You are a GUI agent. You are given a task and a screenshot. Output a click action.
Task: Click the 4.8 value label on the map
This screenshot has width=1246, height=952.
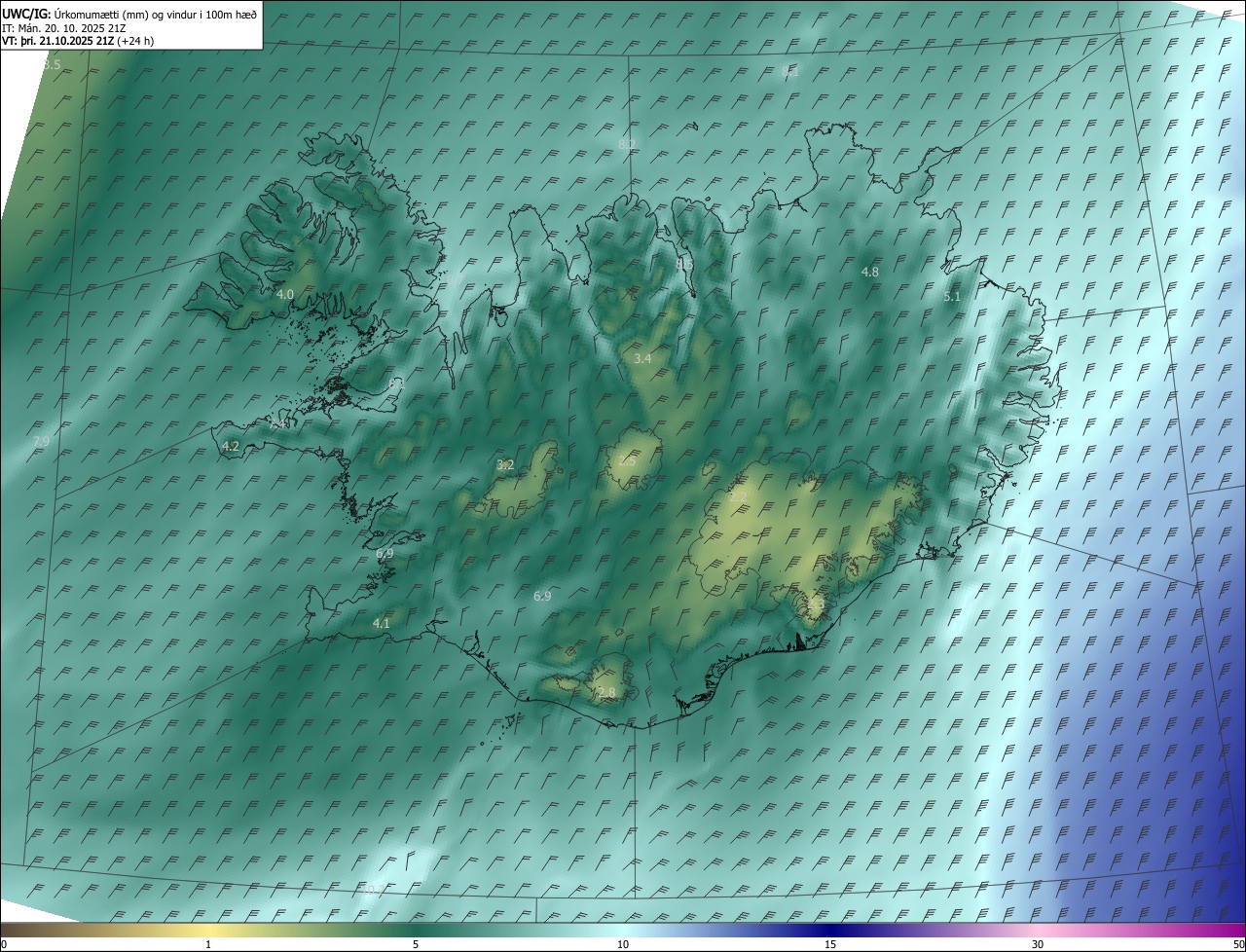(x=870, y=273)
